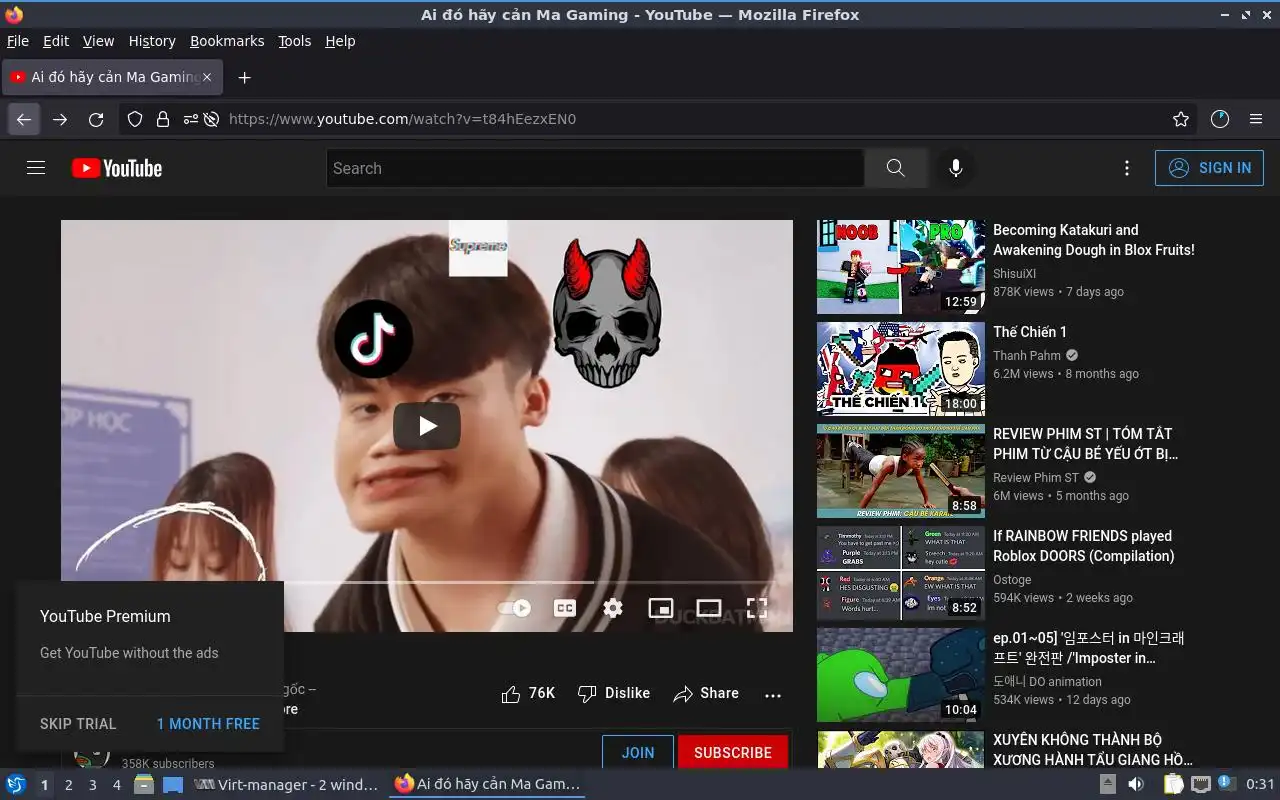Open the View menu
Viewport: 1280px width, 800px height.
coord(98,41)
